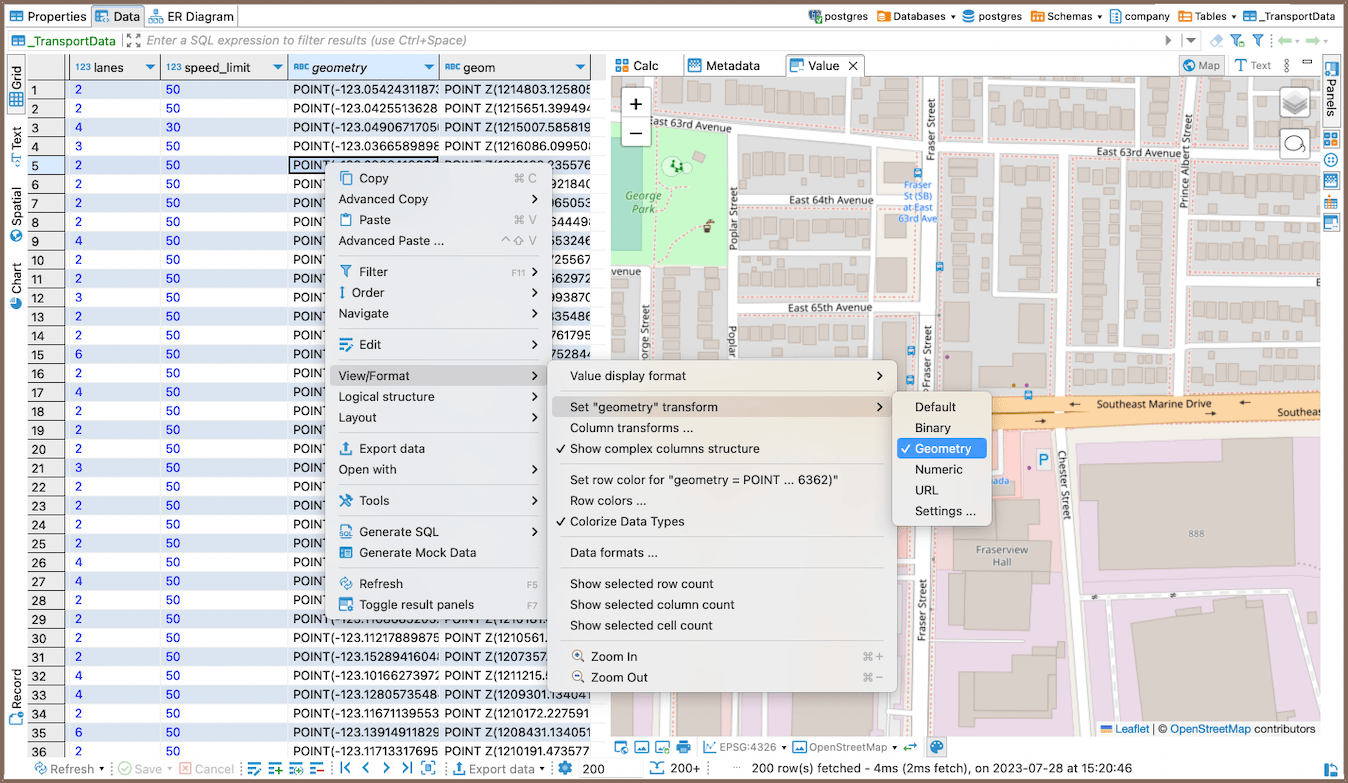
Task: Choose Export data from context menu
Action: pos(391,449)
